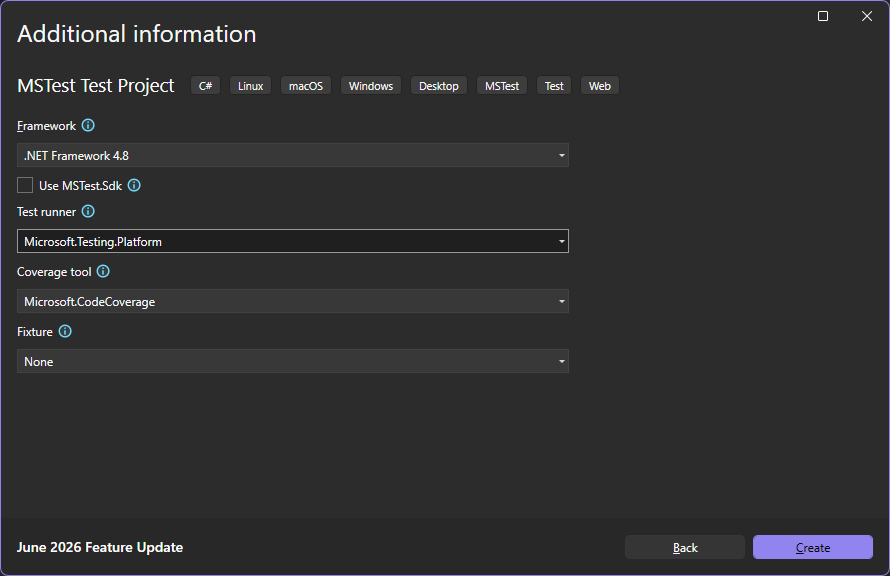
Task: Click the Additional information title
Action: (x=137, y=34)
